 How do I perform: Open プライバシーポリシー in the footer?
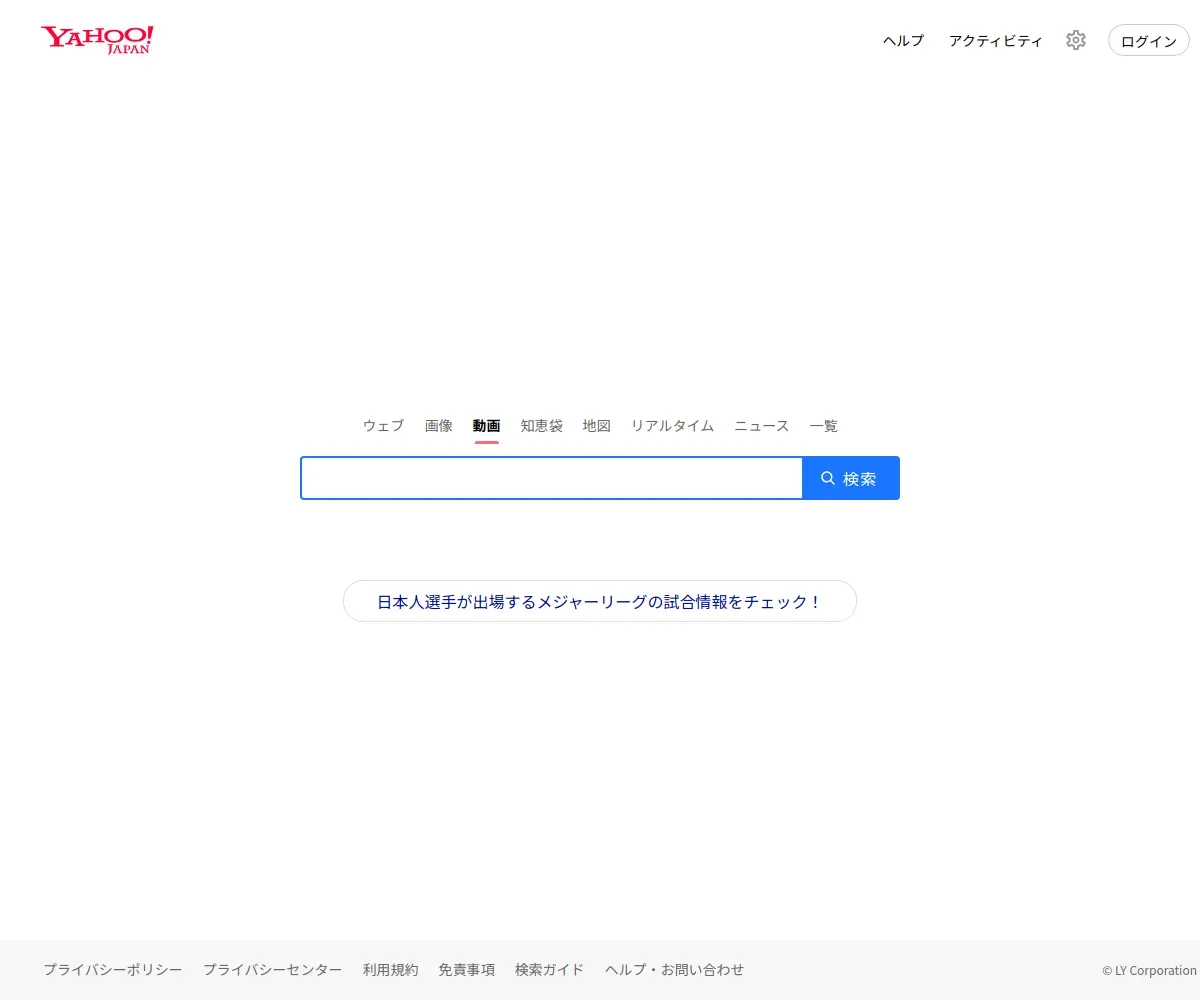click(113, 970)
